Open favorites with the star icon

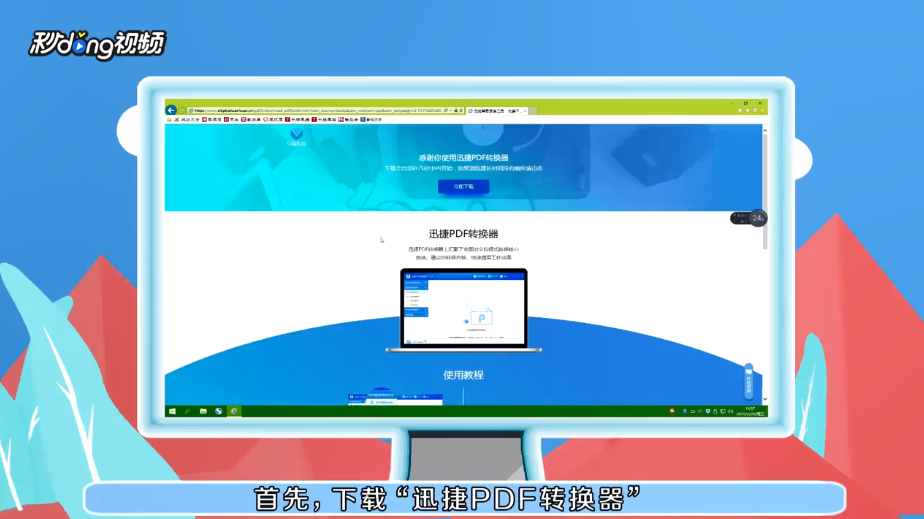tap(747, 110)
